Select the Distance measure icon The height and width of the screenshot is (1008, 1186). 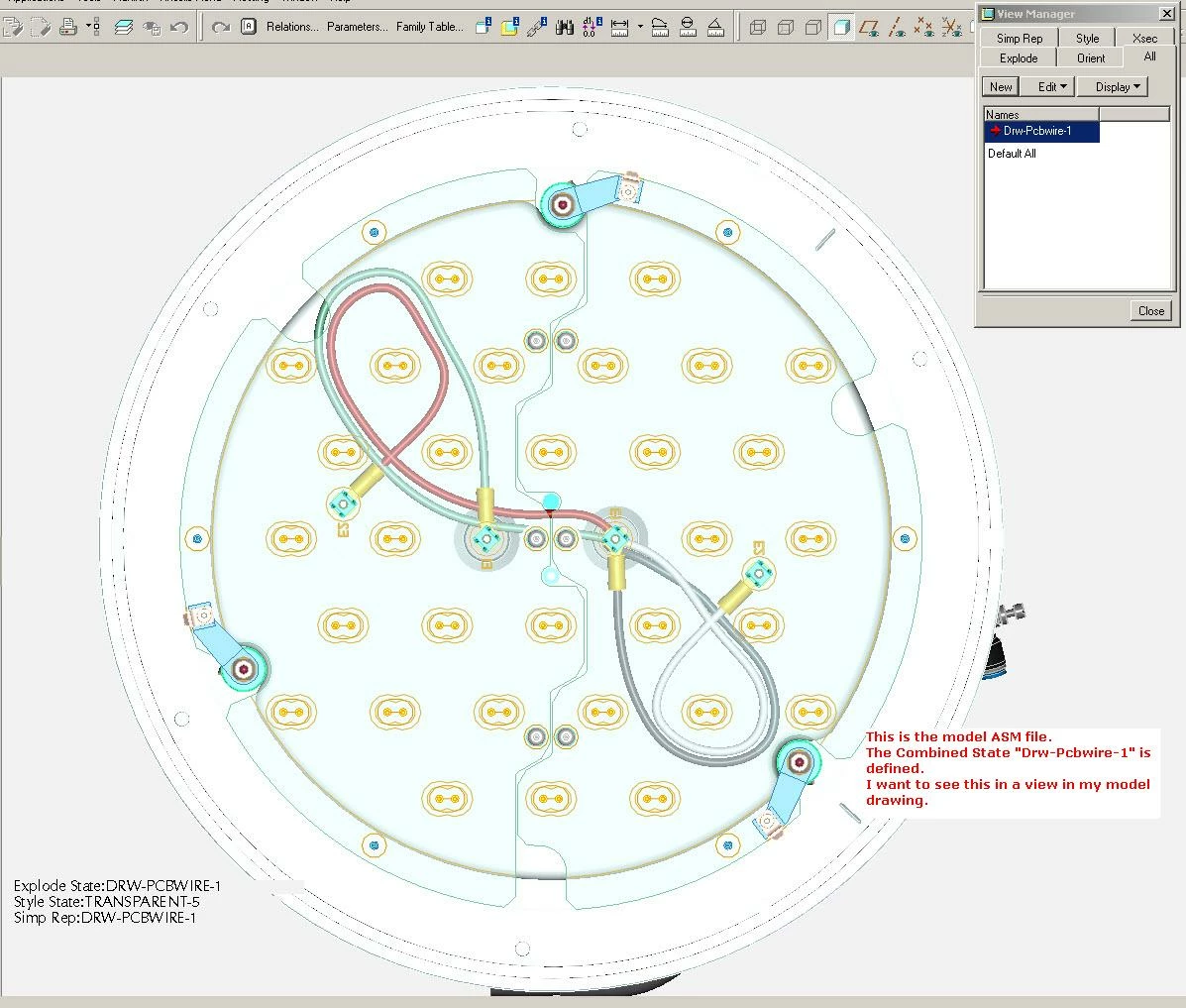(x=619, y=28)
